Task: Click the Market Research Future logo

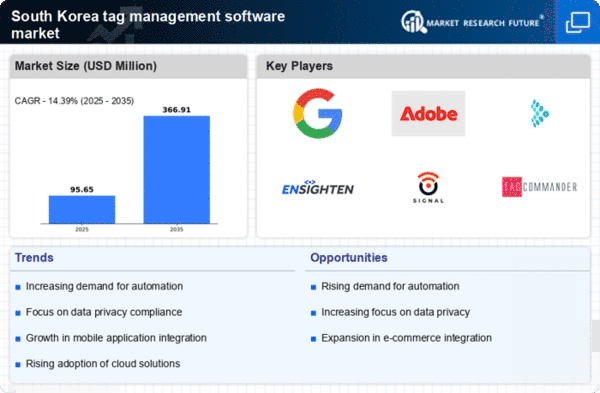Action: [472, 22]
